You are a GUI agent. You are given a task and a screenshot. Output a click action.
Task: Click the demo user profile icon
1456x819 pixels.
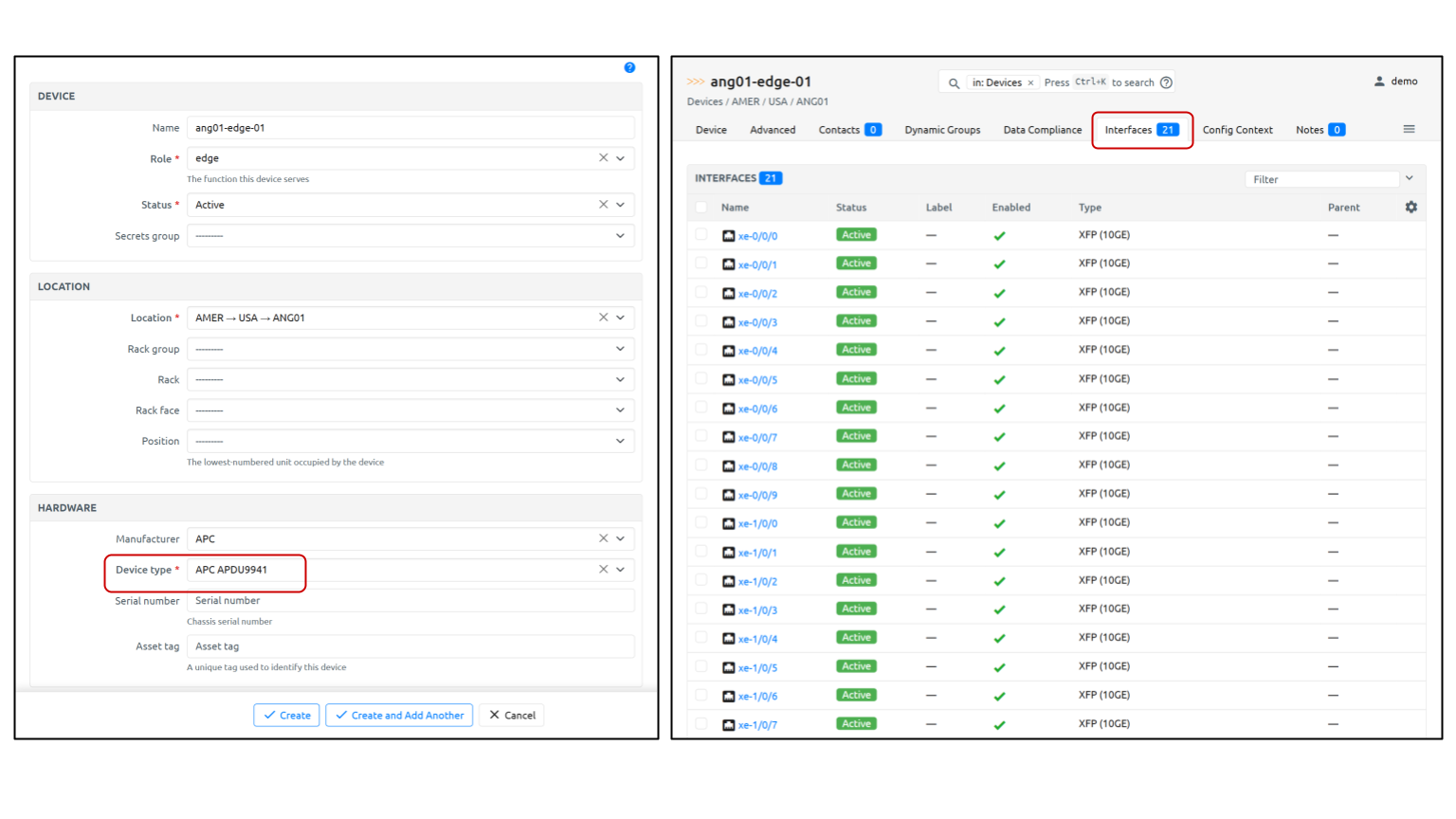[x=1379, y=82]
